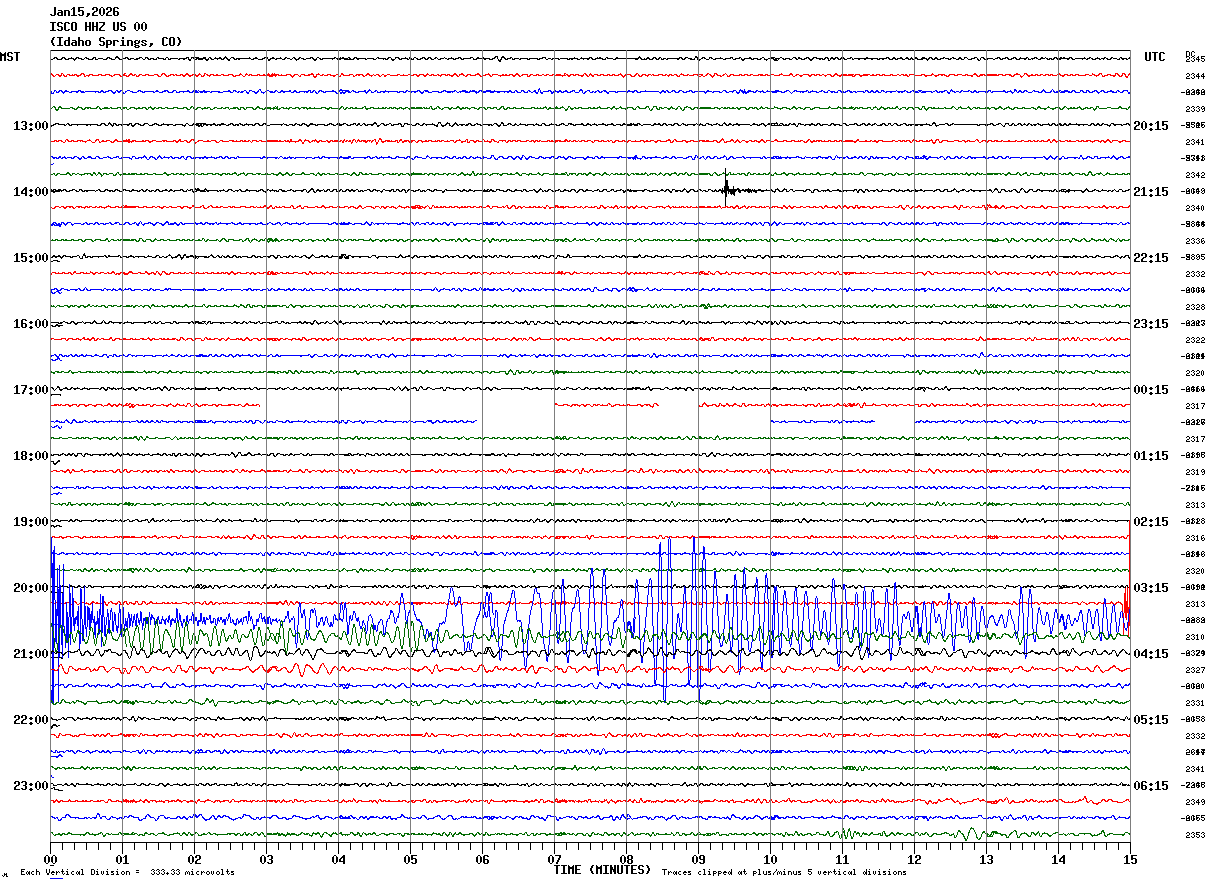Viewport: 1210px width, 886px height.
Task: Click minute label 15 on the time axis
Action: tap(1130, 859)
